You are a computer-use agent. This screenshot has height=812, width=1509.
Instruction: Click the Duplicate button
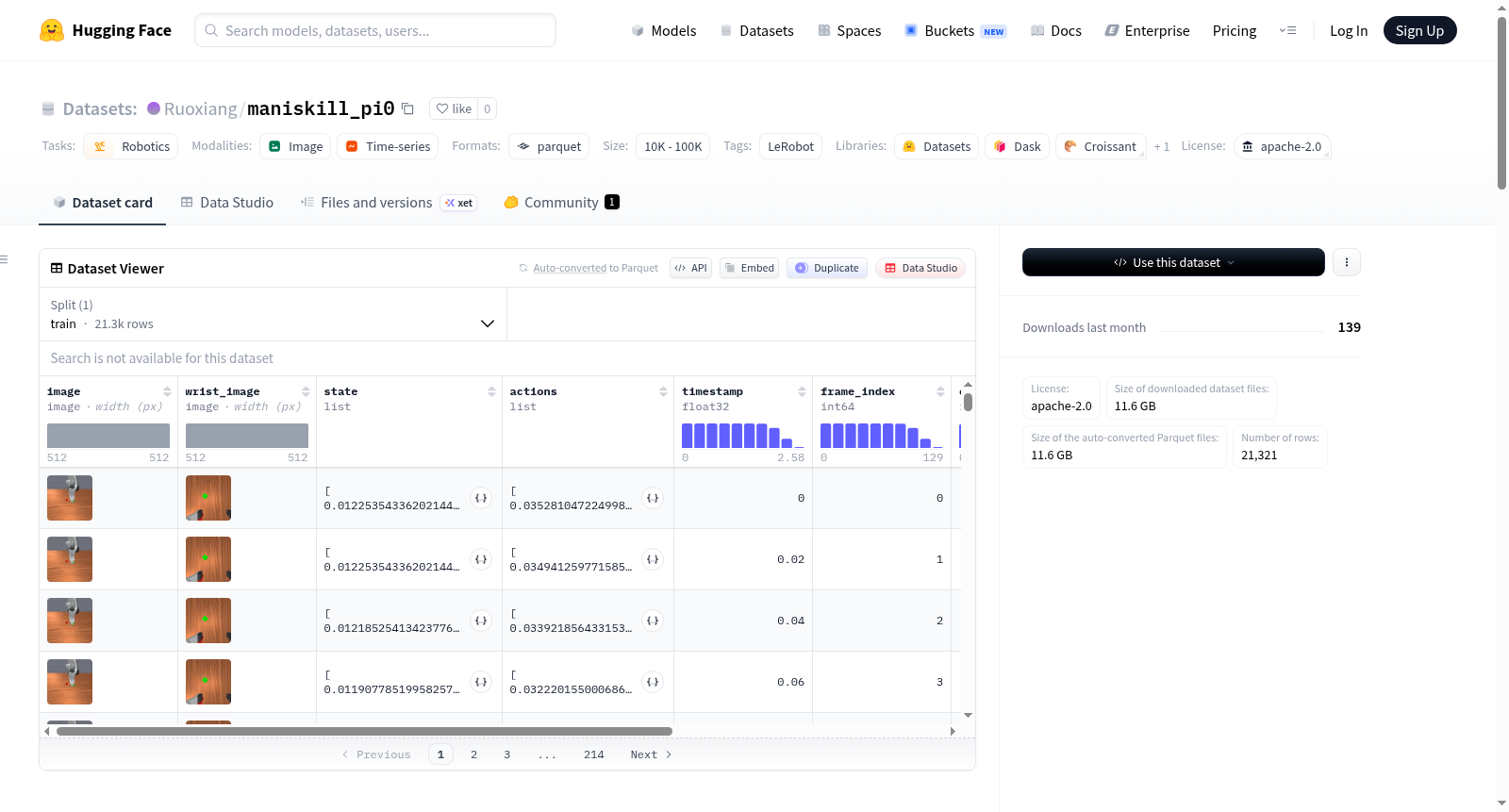coord(827,268)
